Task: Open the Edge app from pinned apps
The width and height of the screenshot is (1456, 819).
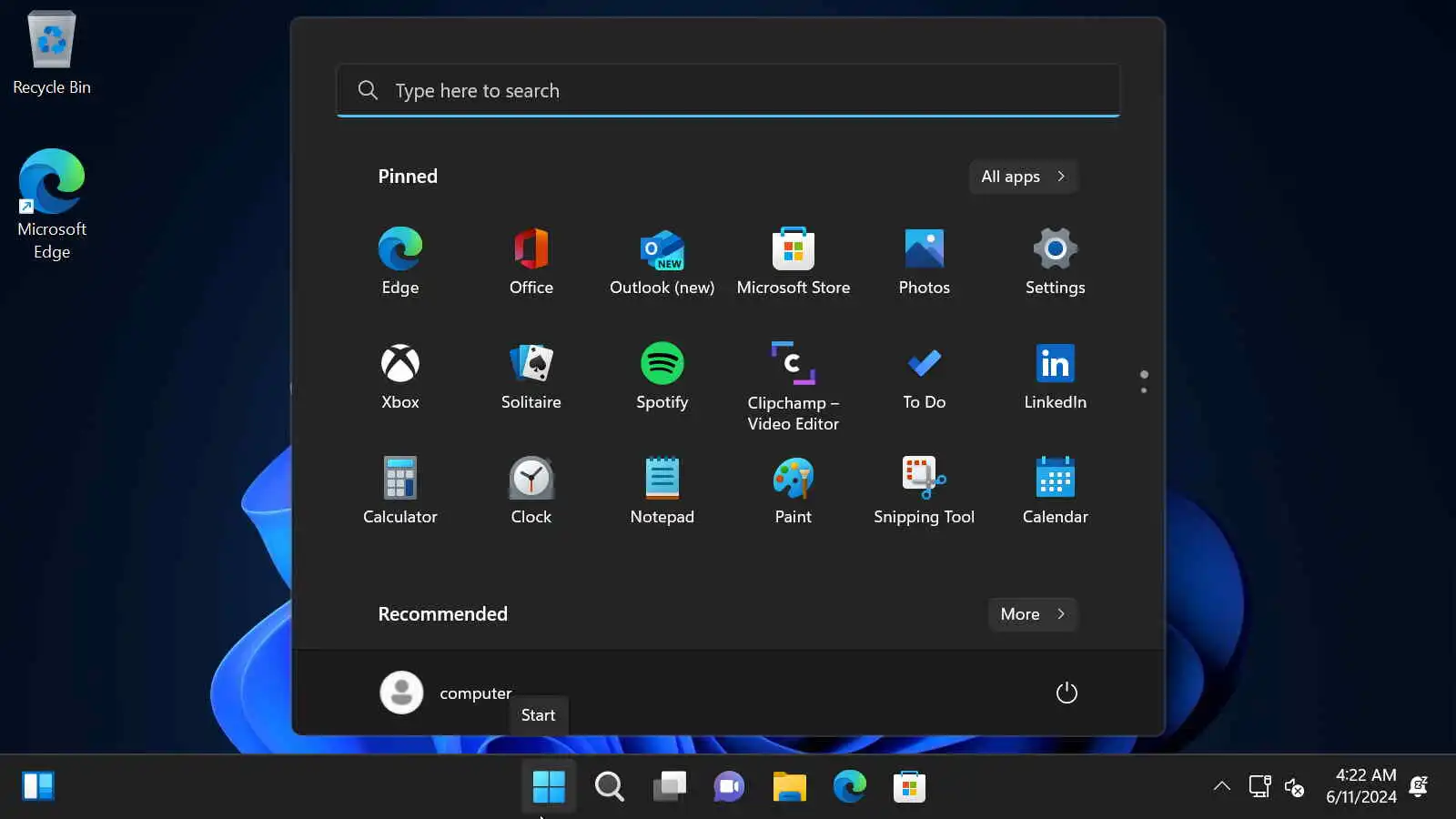Action: [400, 261]
